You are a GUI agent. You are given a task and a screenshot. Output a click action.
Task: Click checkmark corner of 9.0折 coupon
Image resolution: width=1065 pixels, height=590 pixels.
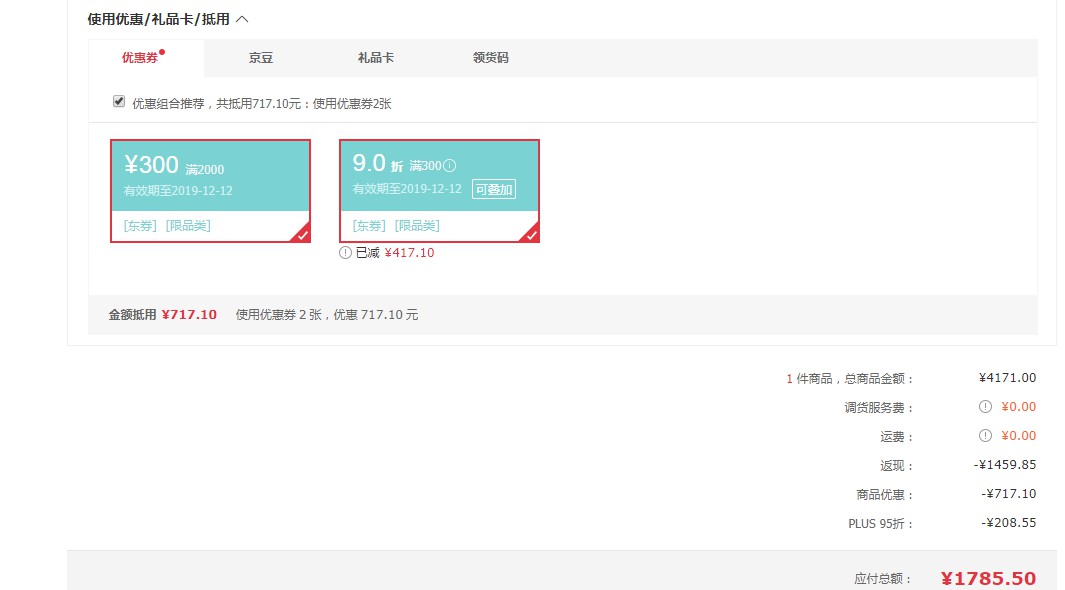click(x=531, y=234)
